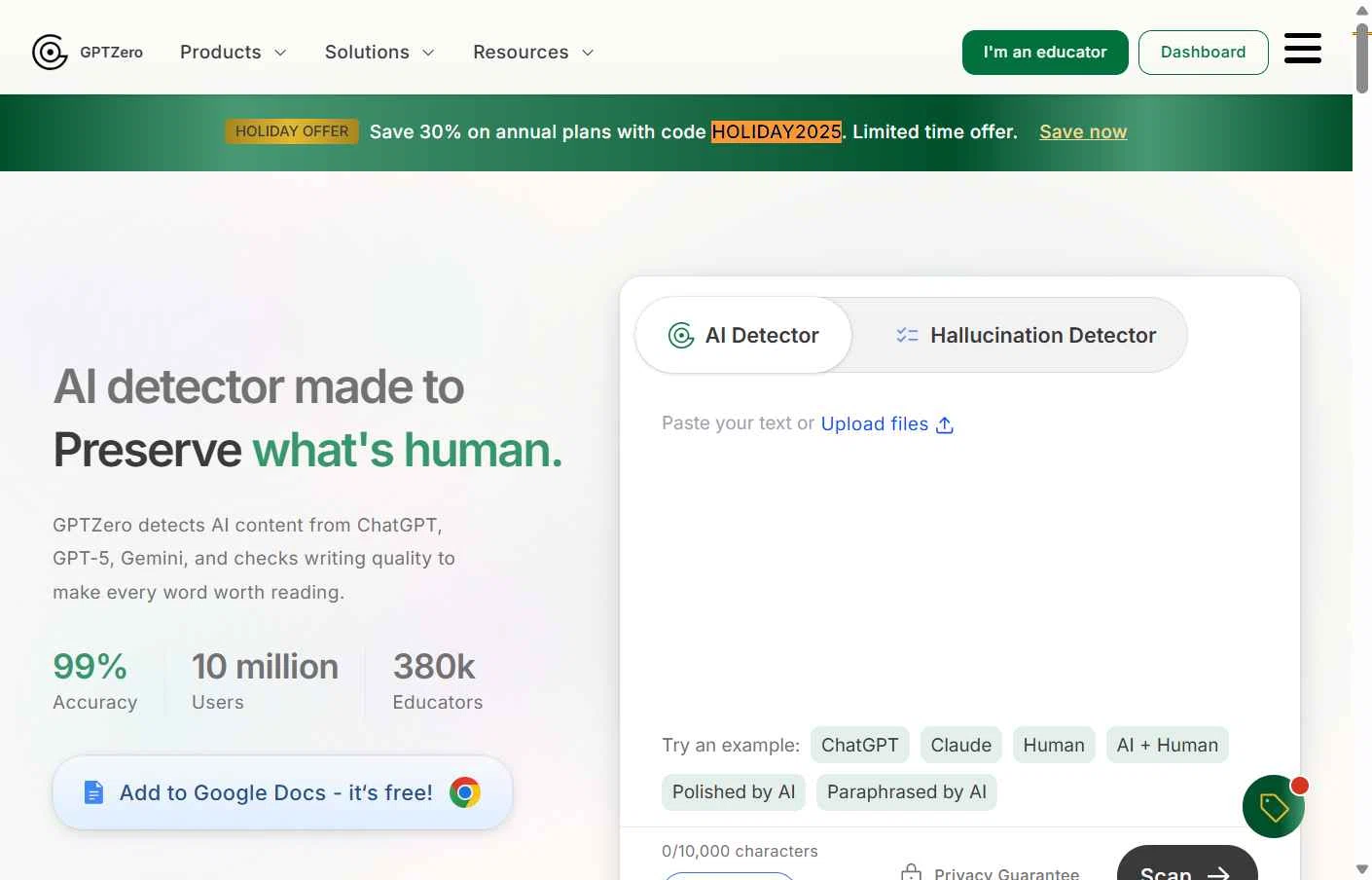Open the floating price tag offer icon
Image resolution: width=1372 pixels, height=880 pixels.
point(1274,806)
